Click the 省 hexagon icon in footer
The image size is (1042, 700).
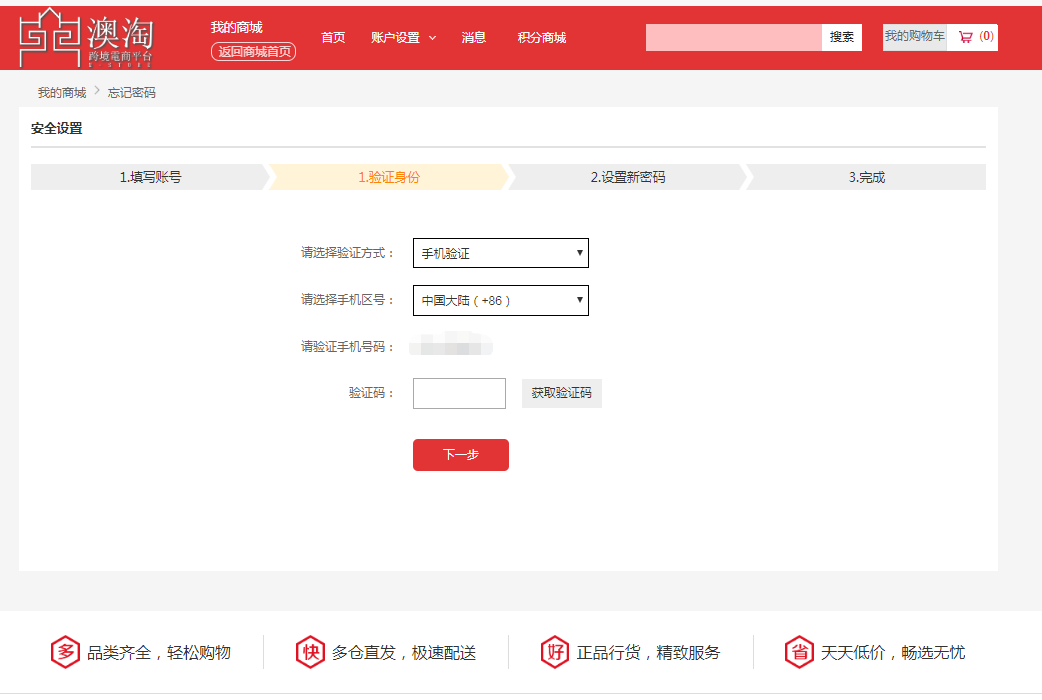[799, 652]
